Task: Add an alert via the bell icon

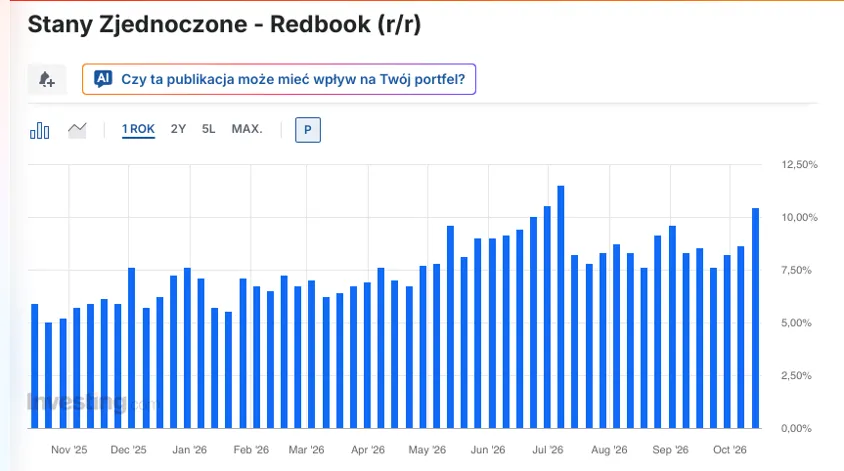Action: point(47,80)
